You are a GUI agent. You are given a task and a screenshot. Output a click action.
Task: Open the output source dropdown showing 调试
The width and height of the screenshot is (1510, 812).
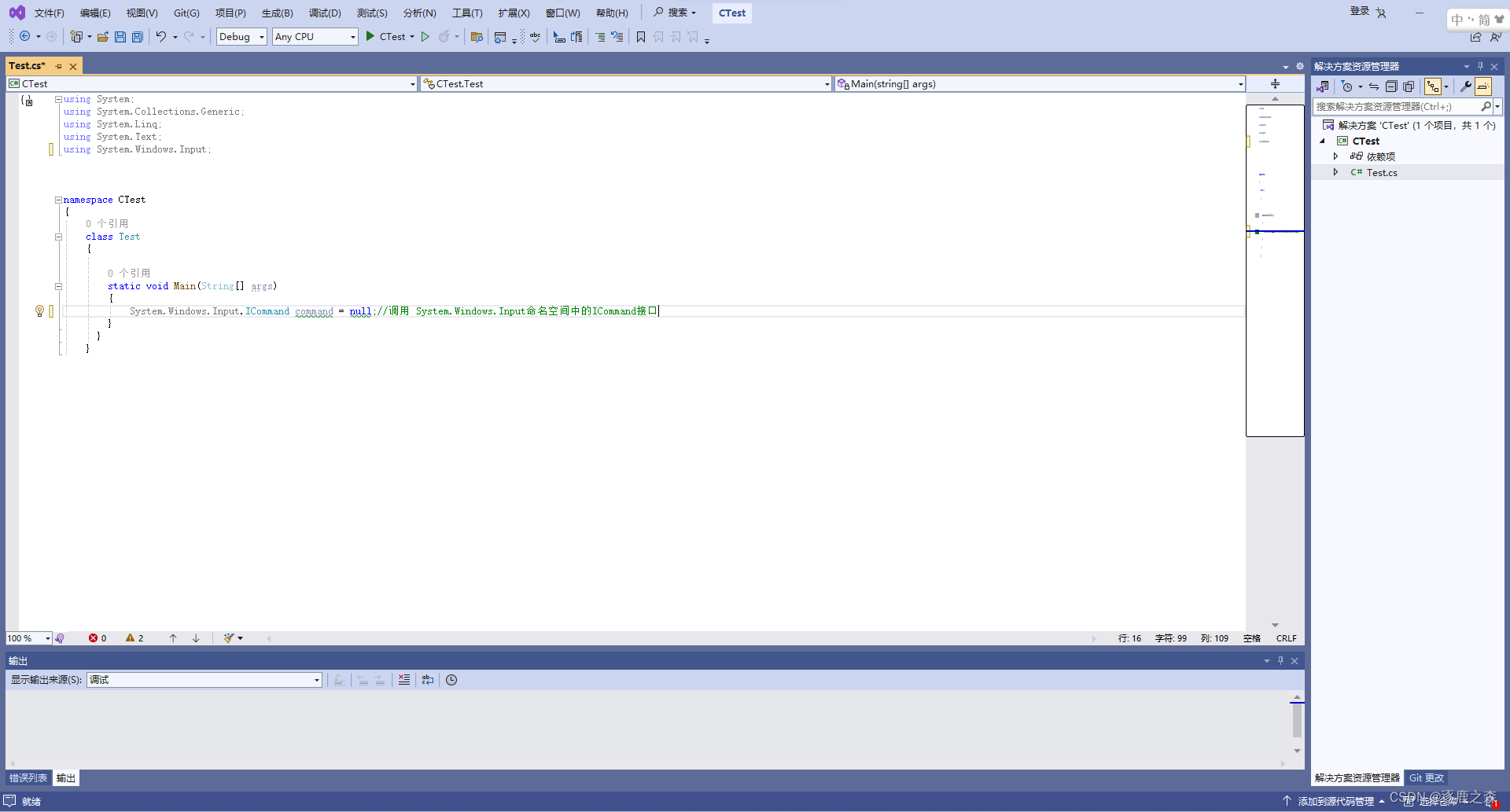(204, 680)
